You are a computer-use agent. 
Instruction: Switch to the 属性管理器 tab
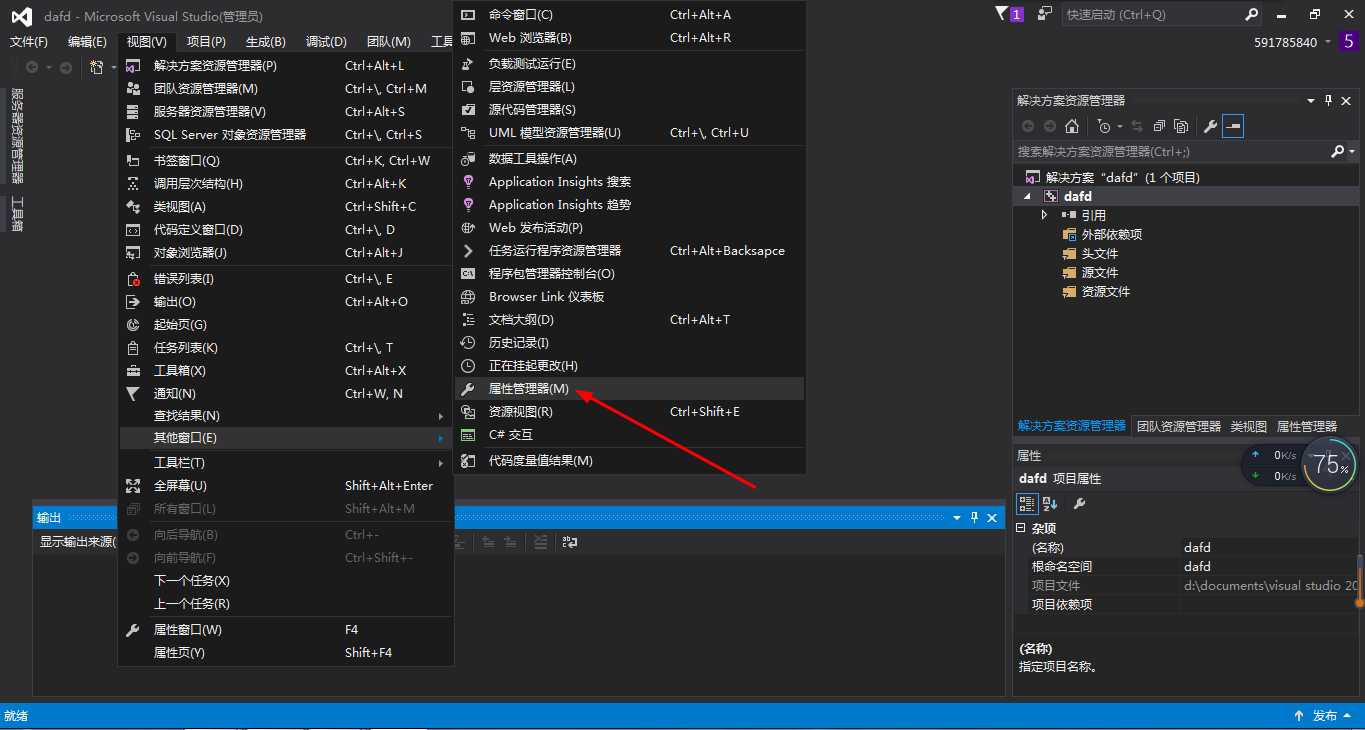click(1307, 426)
